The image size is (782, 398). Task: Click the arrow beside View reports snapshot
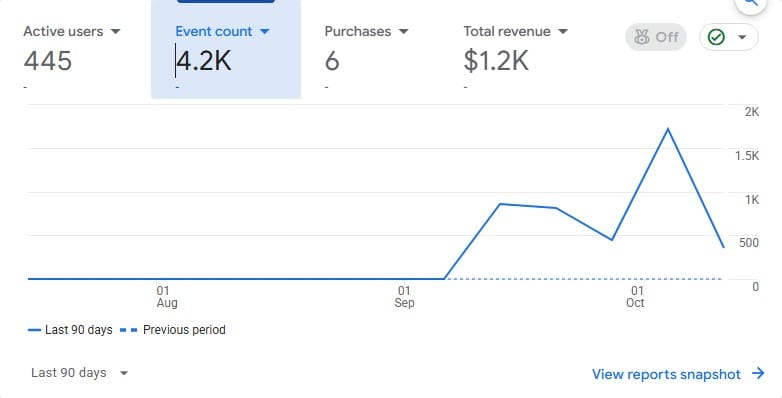tap(758, 373)
